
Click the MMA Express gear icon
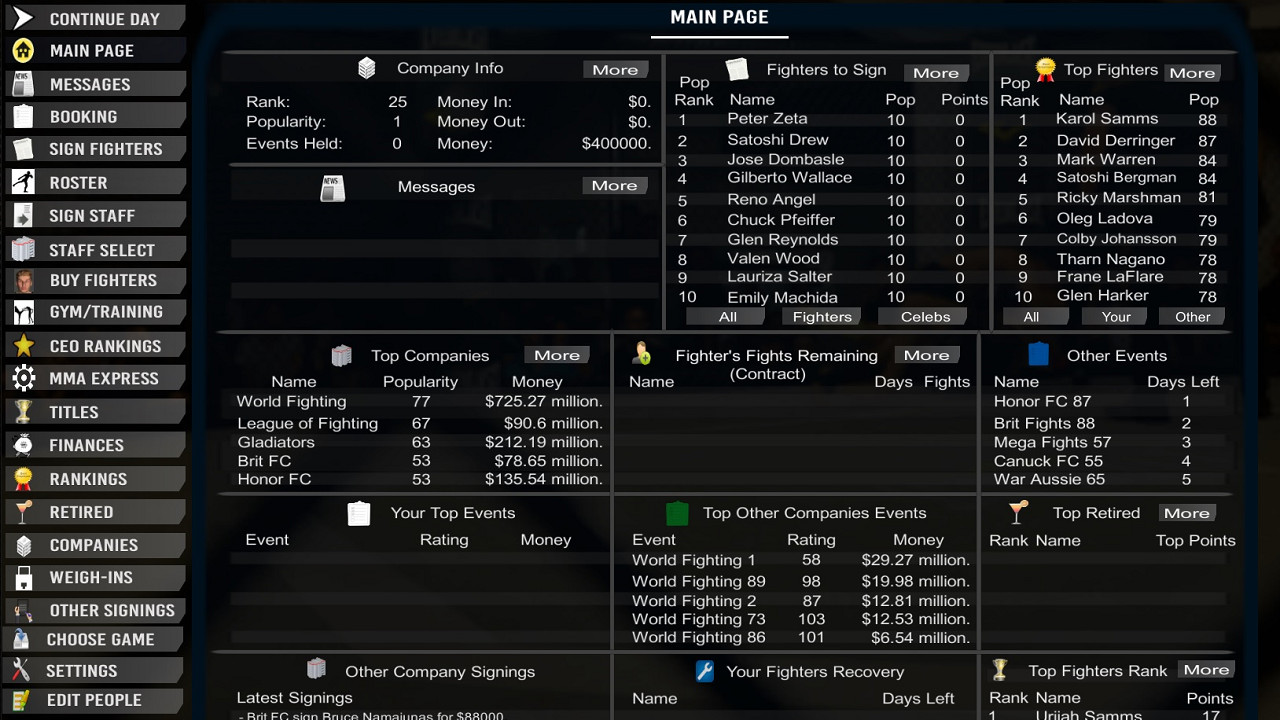(x=23, y=378)
